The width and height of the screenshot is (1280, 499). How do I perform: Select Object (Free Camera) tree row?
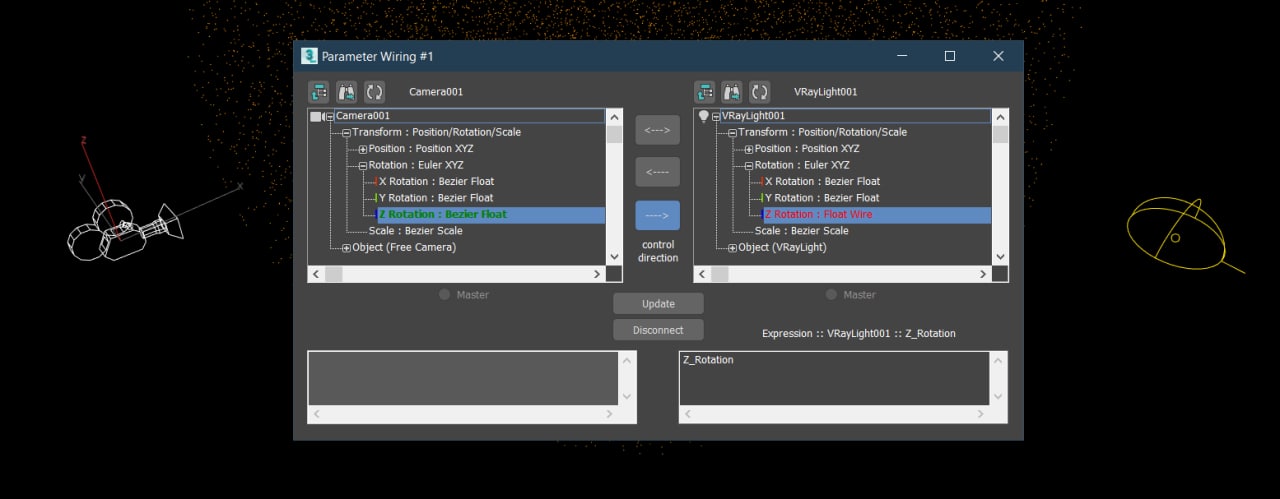pos(403,247)
